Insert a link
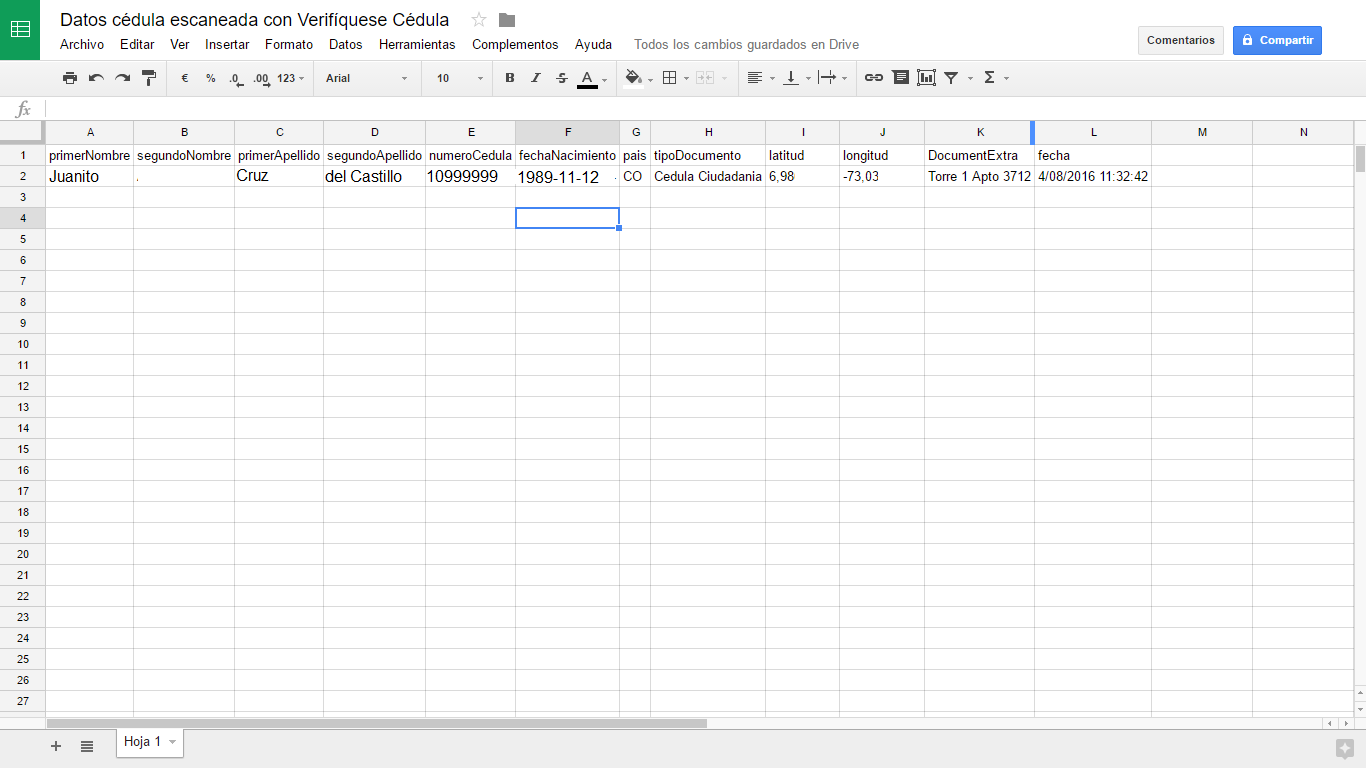This screenshot has width=1366, height=768. pyautogui.click(x=874, y=78)
